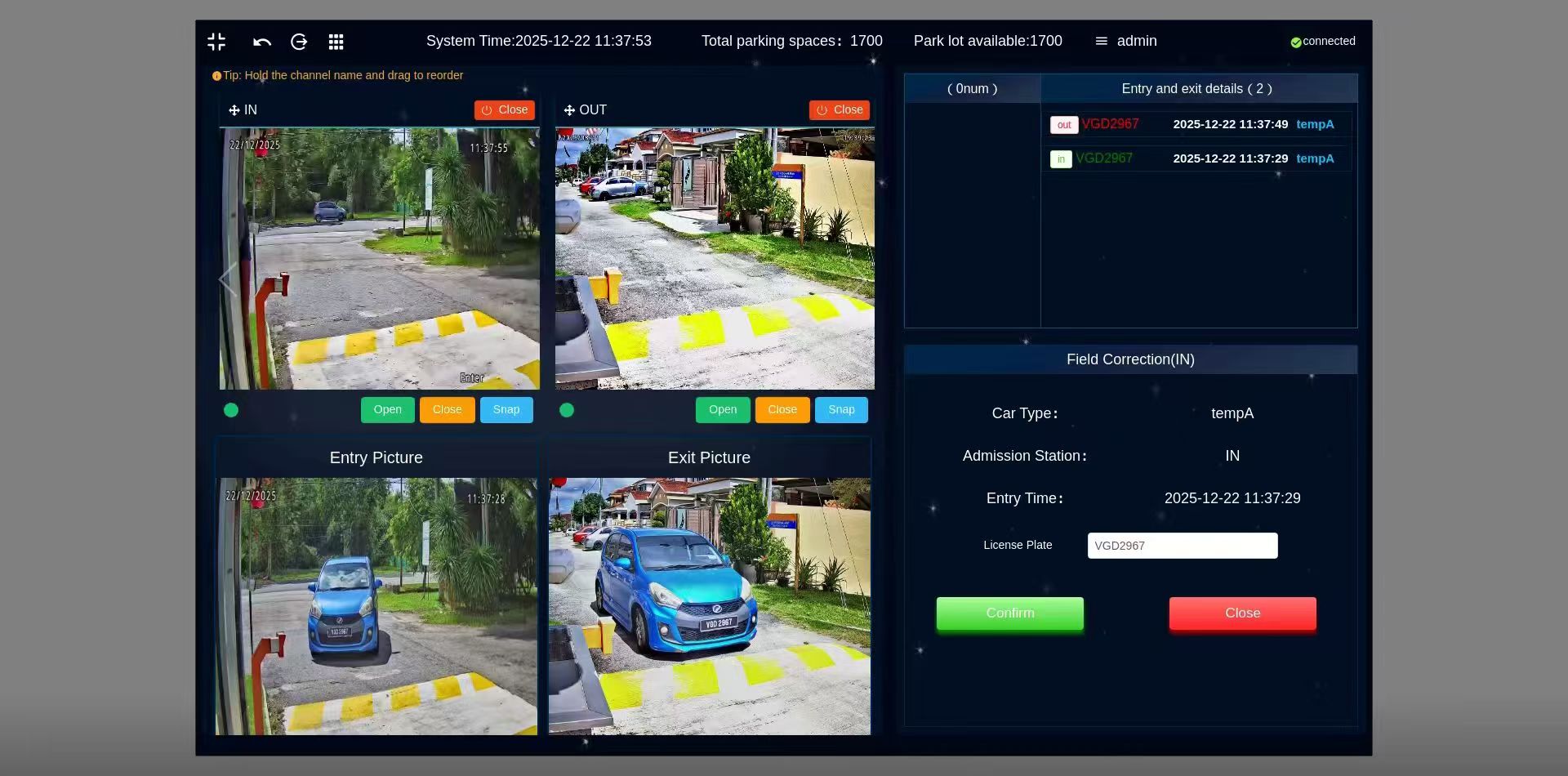The image size is (1568, 776).
Task: Click the green in badge
Action: click(1061, 159)
